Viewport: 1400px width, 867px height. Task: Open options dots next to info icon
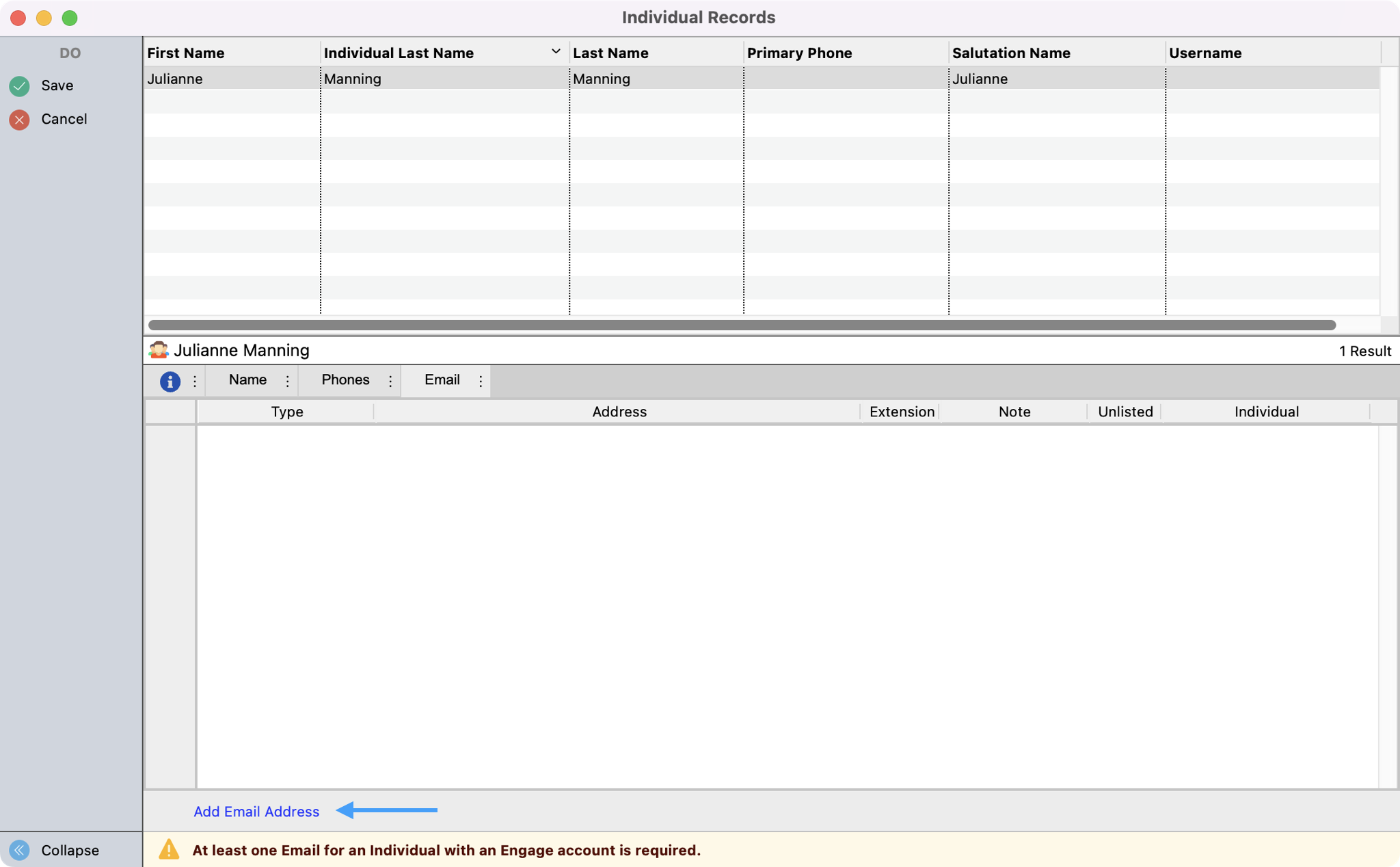tap(195, 381)
